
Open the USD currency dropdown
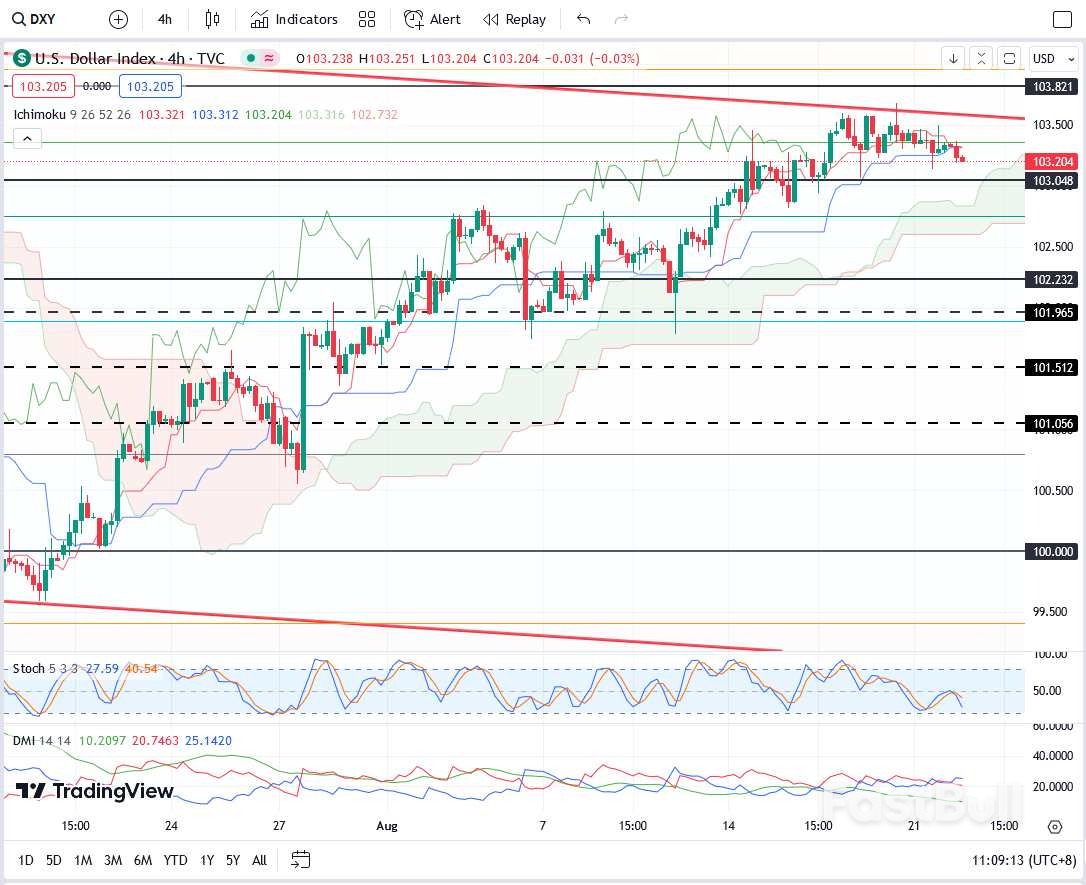click(1052, 59)
